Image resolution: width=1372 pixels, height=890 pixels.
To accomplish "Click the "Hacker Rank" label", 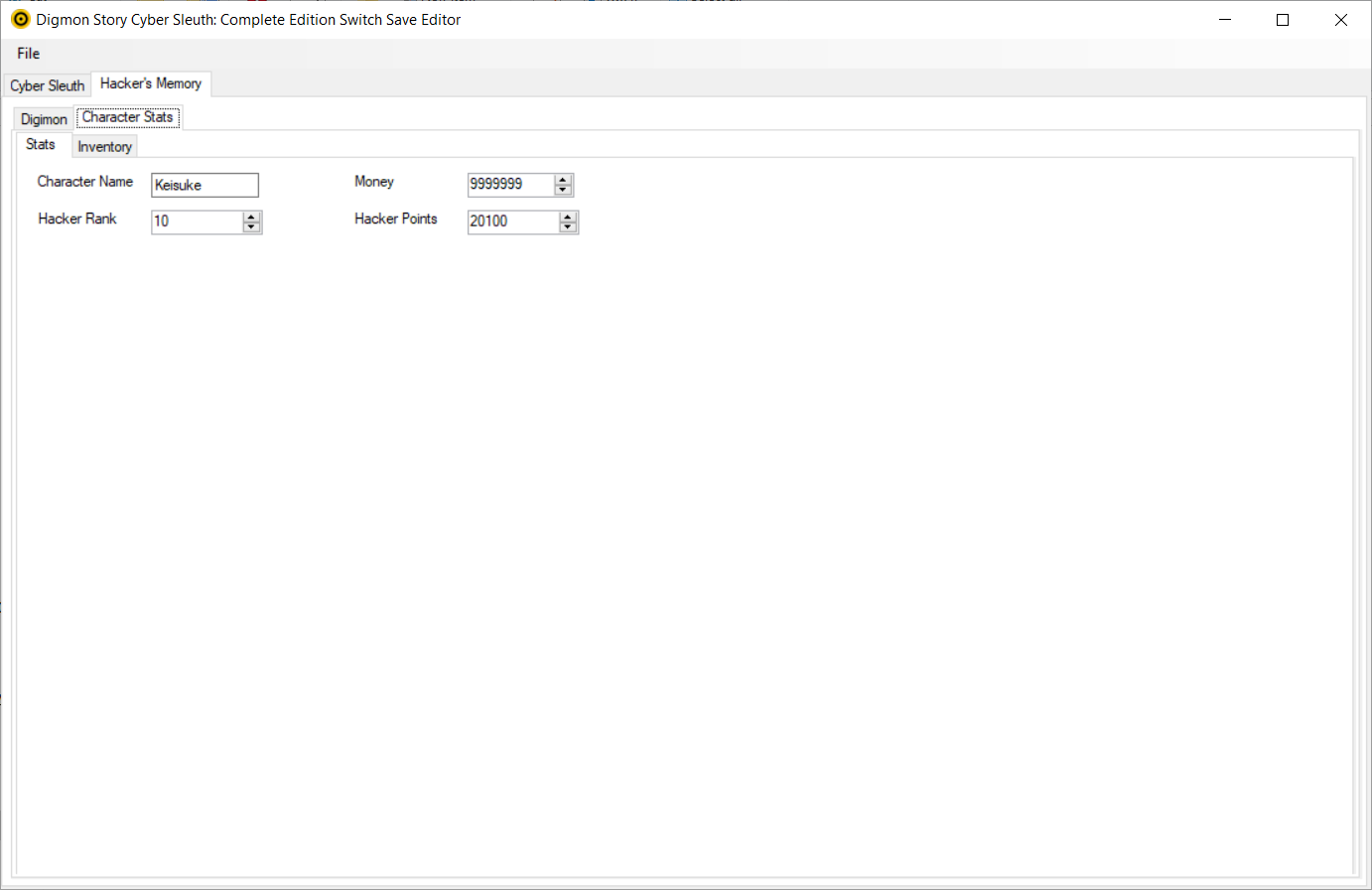I will 77,219.
